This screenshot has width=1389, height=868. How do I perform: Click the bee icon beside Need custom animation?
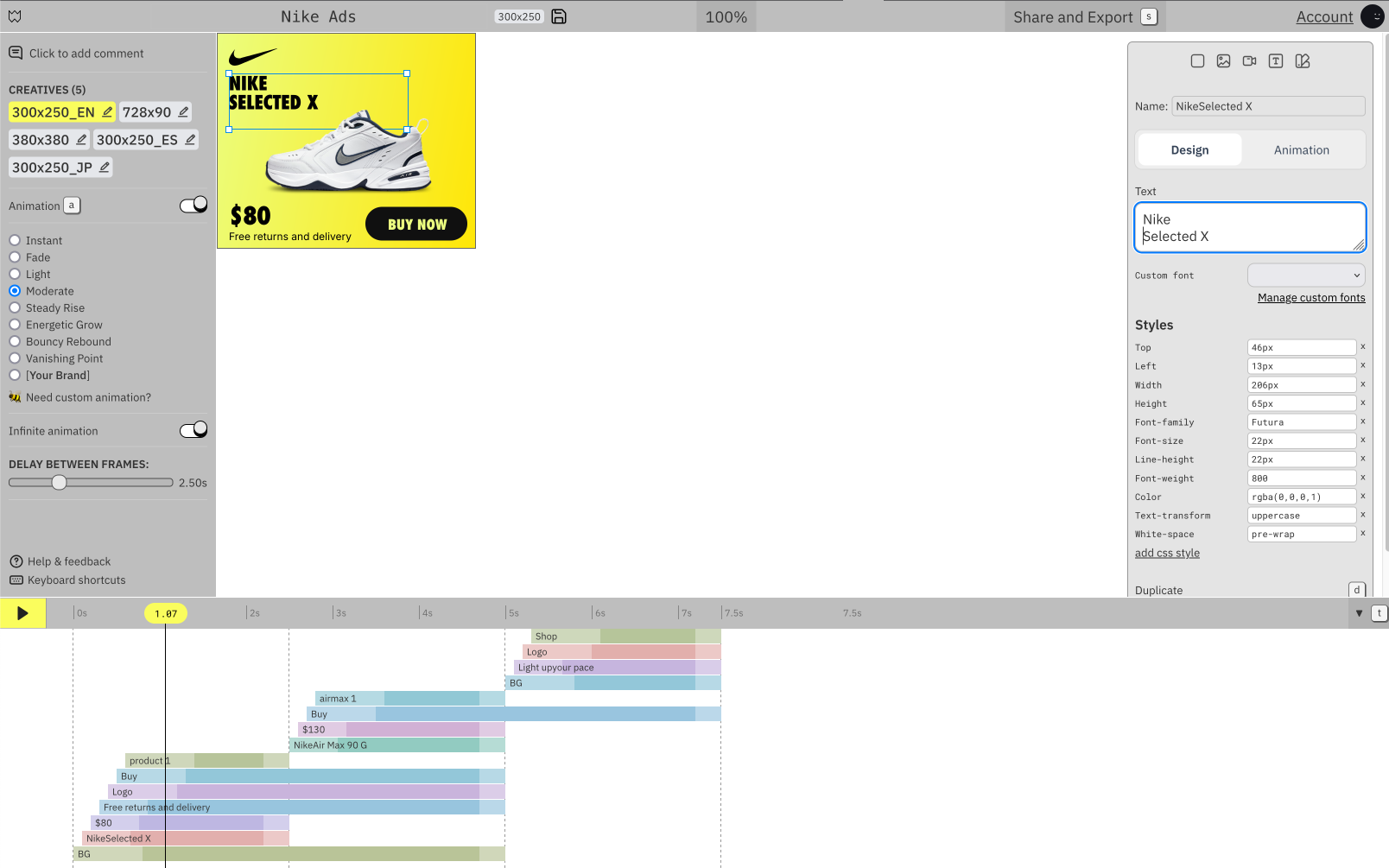(x=15, y=397)
